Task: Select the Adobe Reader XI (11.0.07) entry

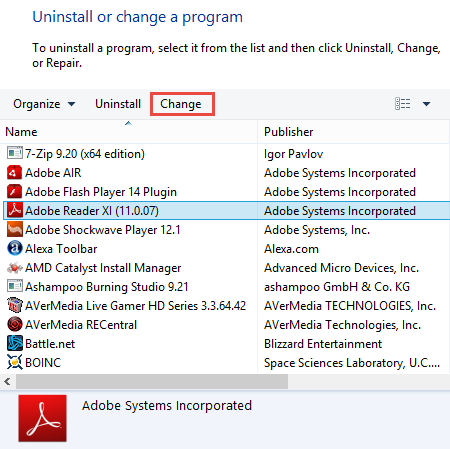Action: 226,211
